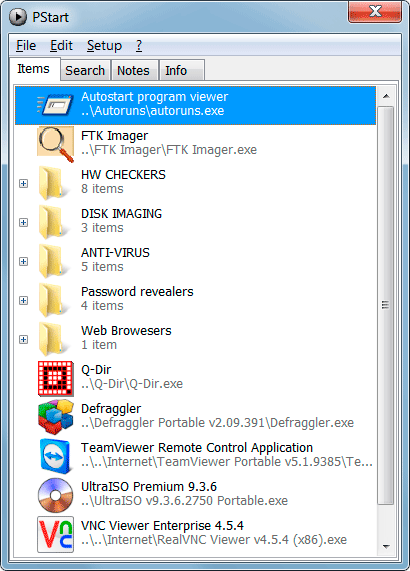Click the 'ANTI-VIRUS' group label

[115, 253]
